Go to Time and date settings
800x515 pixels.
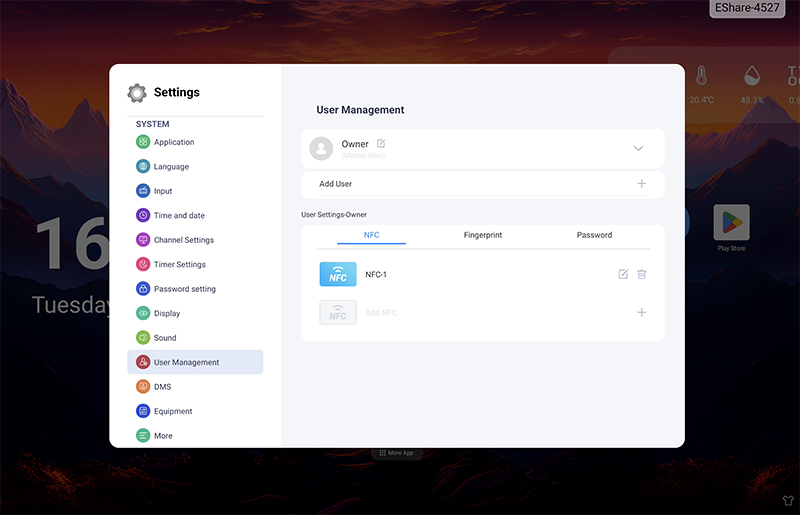178,215
